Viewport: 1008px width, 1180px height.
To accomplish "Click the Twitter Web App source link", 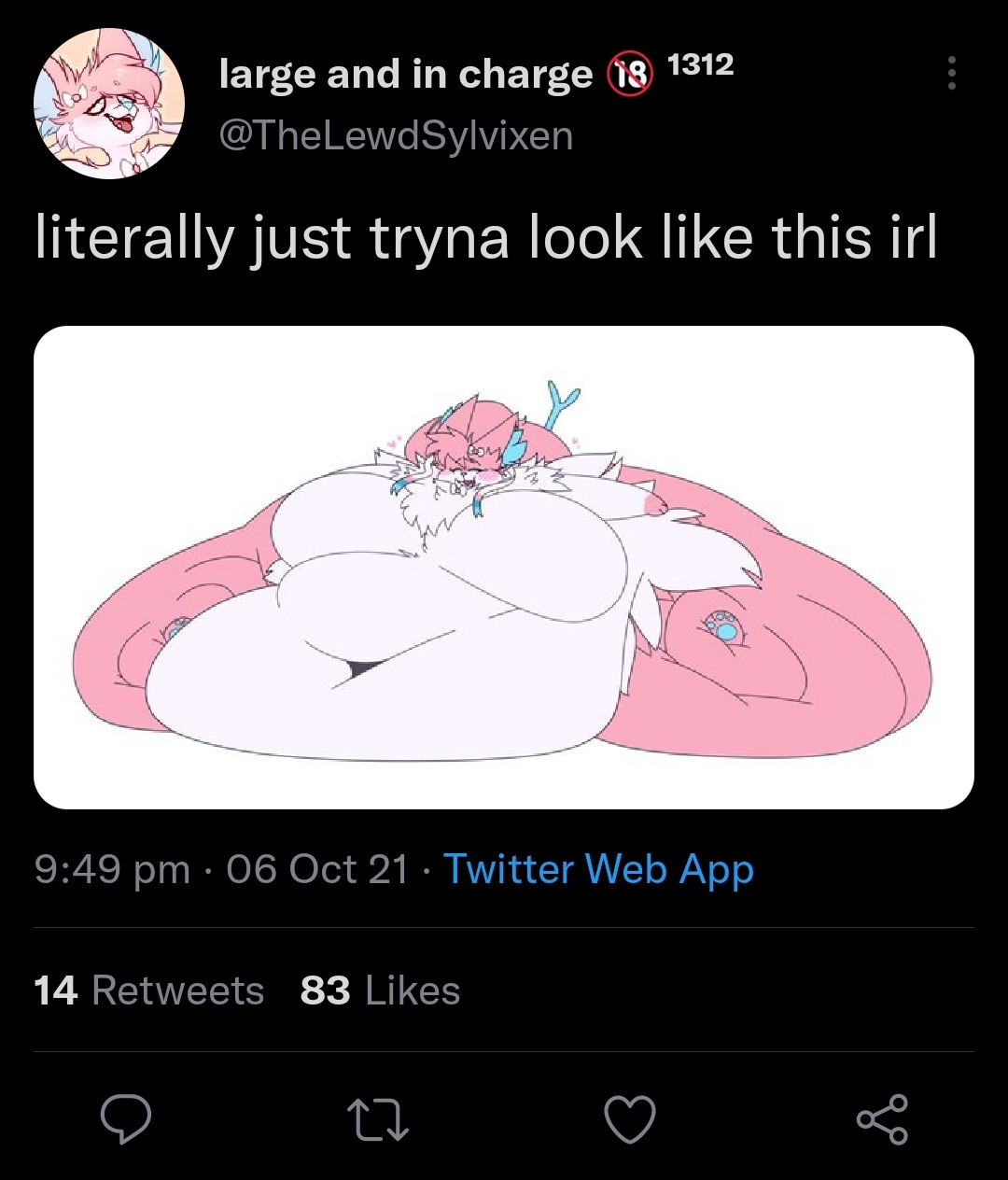I will click(598, 869).
